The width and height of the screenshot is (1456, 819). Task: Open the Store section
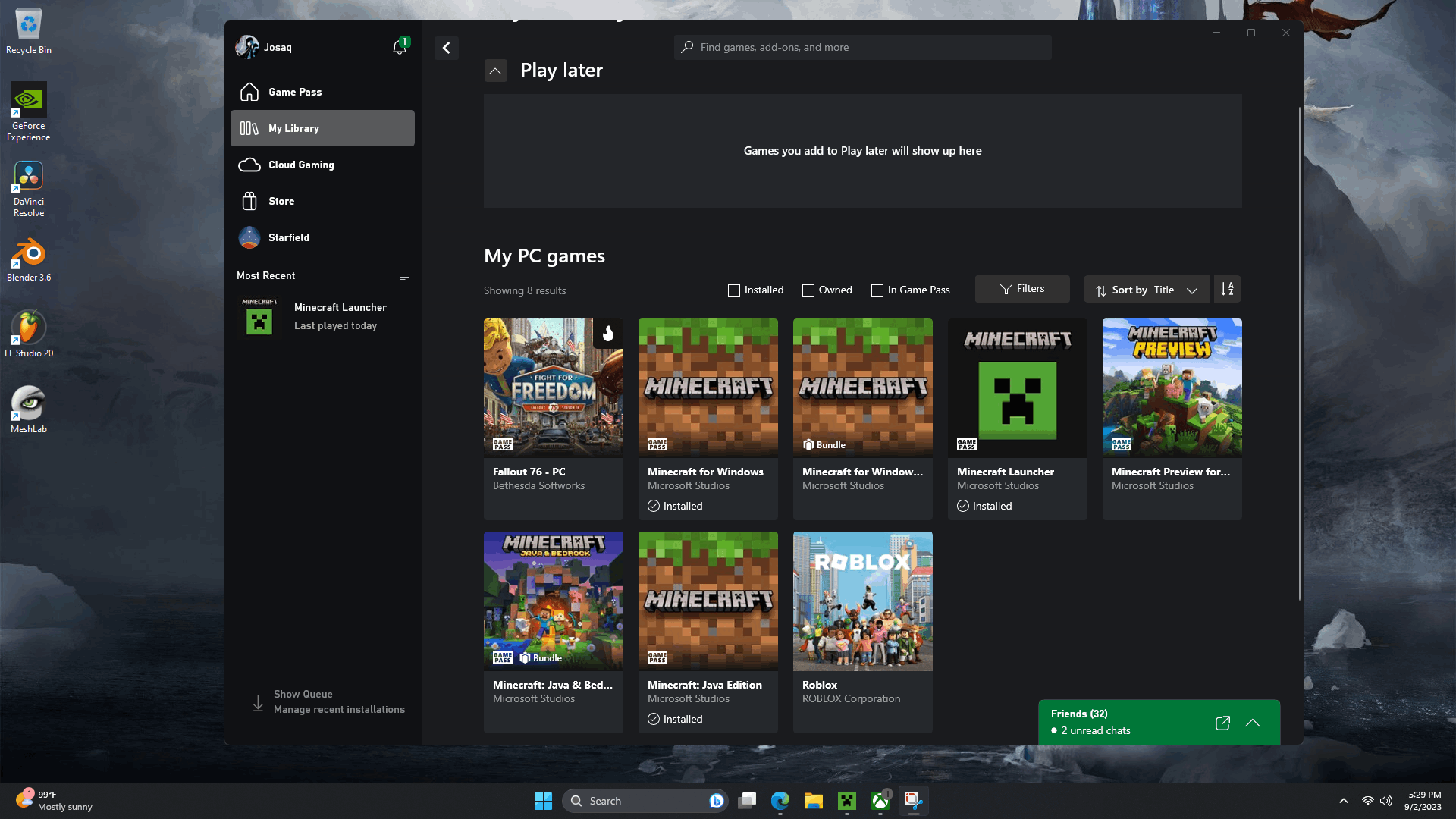[322, 201]
